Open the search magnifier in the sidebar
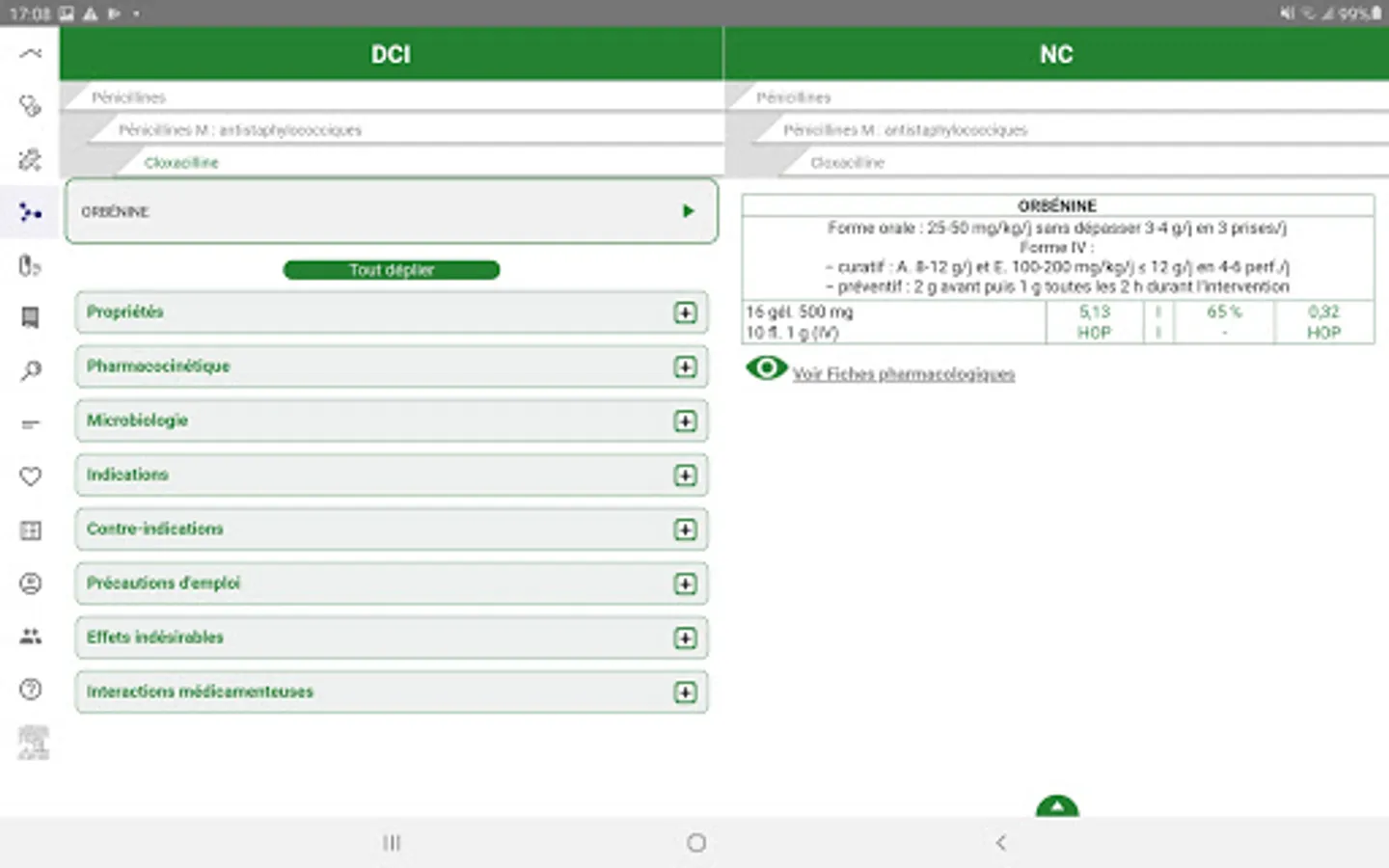Screen dimensions: 1389x868 pos(30,371)
